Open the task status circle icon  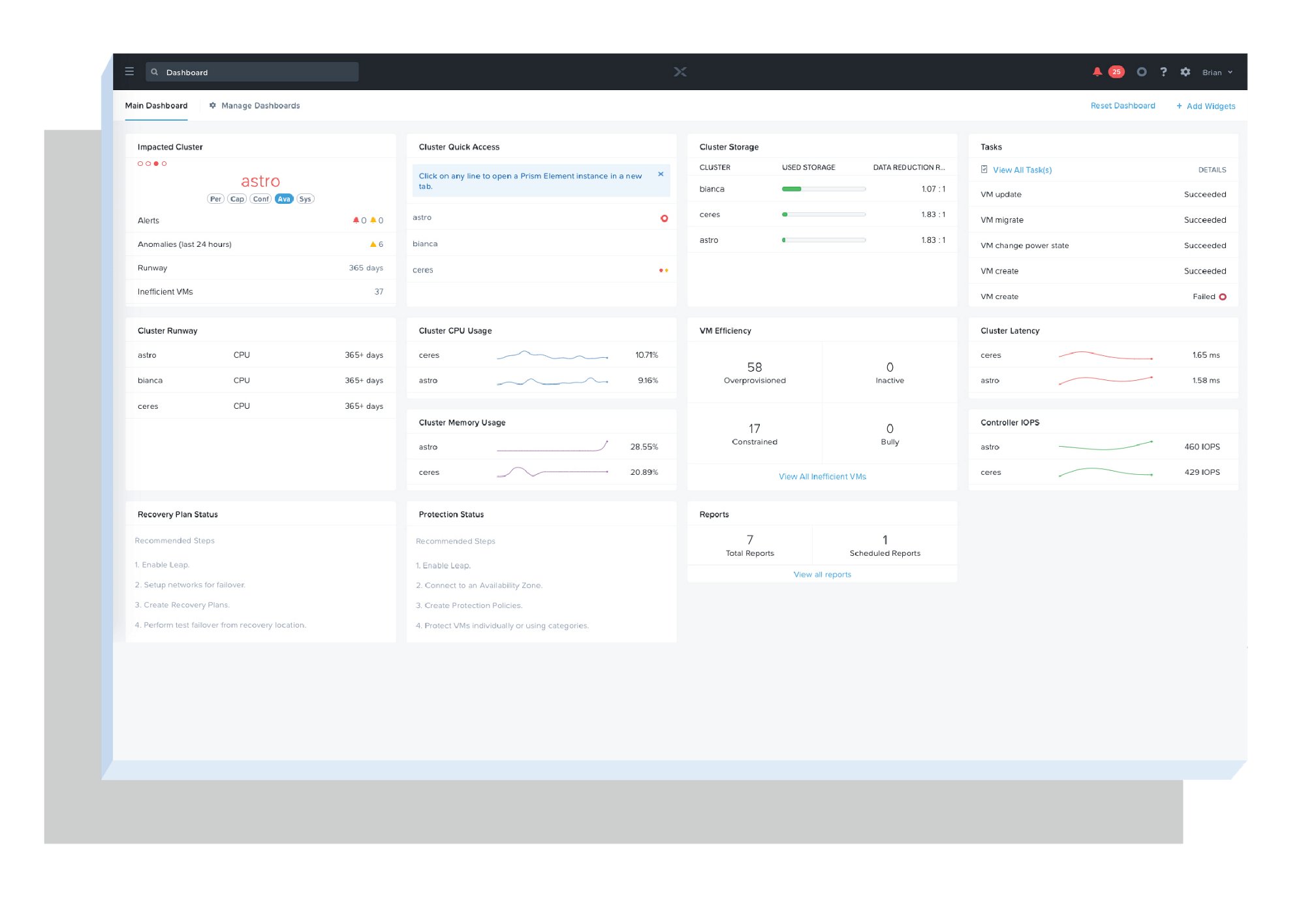coord(1141,72)
